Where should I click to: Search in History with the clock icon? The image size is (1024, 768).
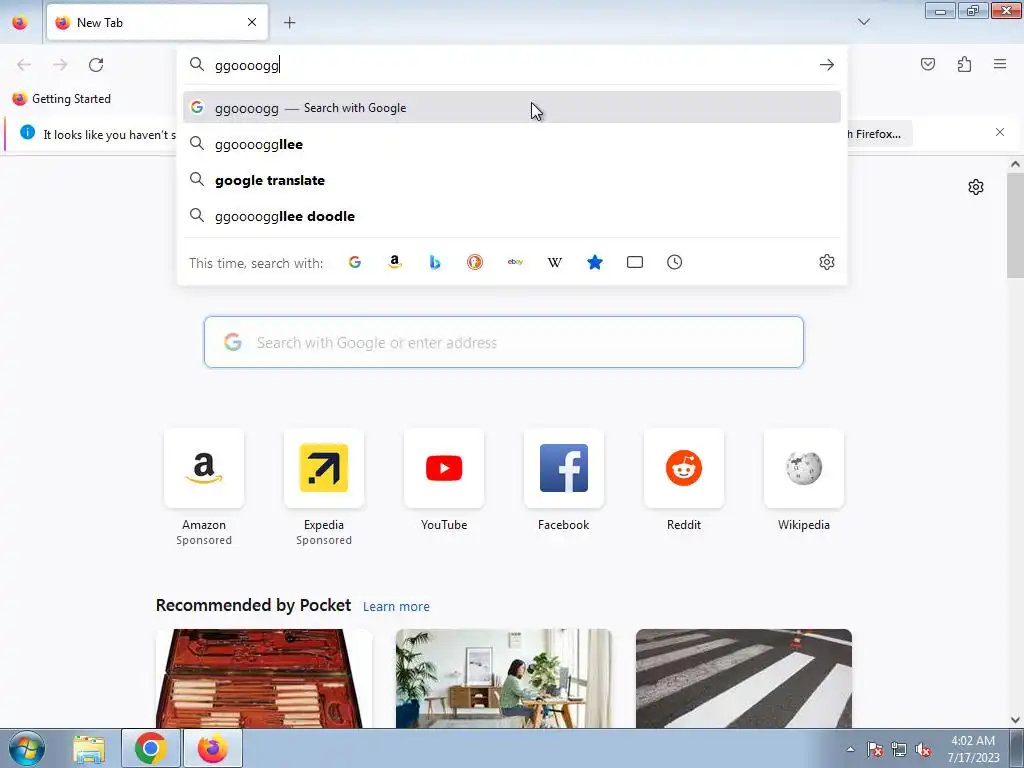675,263
